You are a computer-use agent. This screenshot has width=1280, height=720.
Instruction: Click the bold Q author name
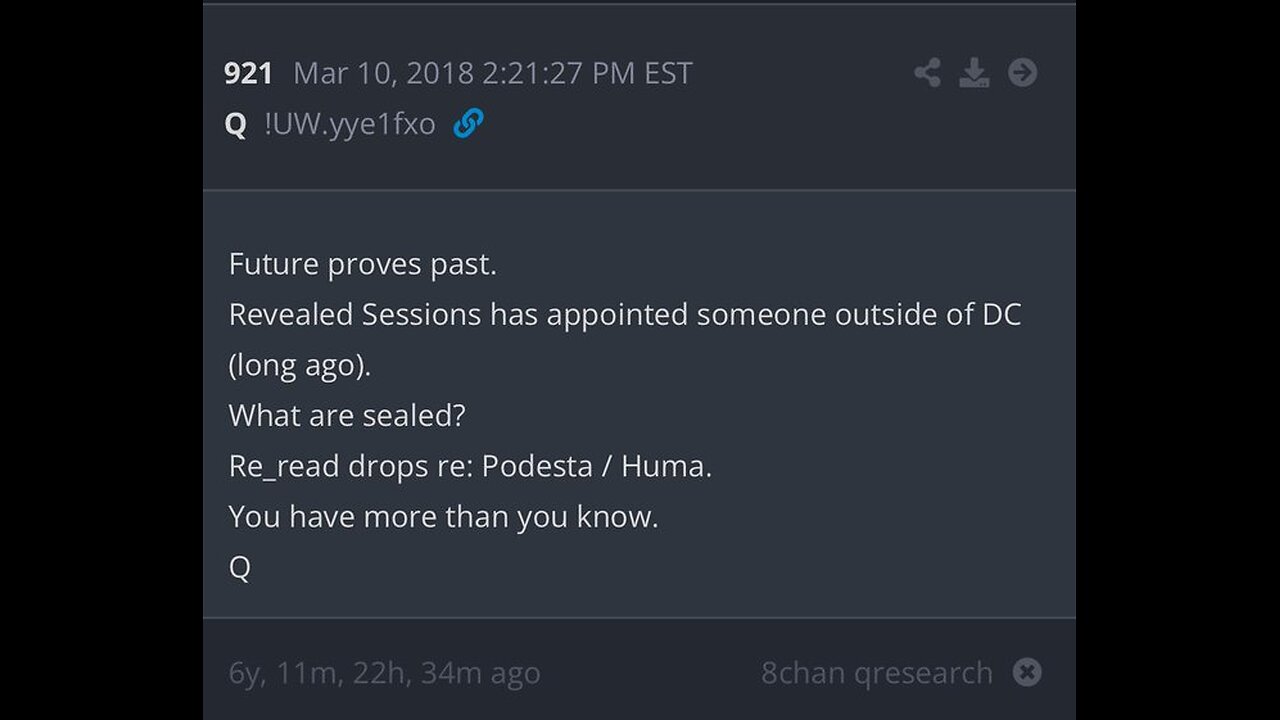[235, 125]
